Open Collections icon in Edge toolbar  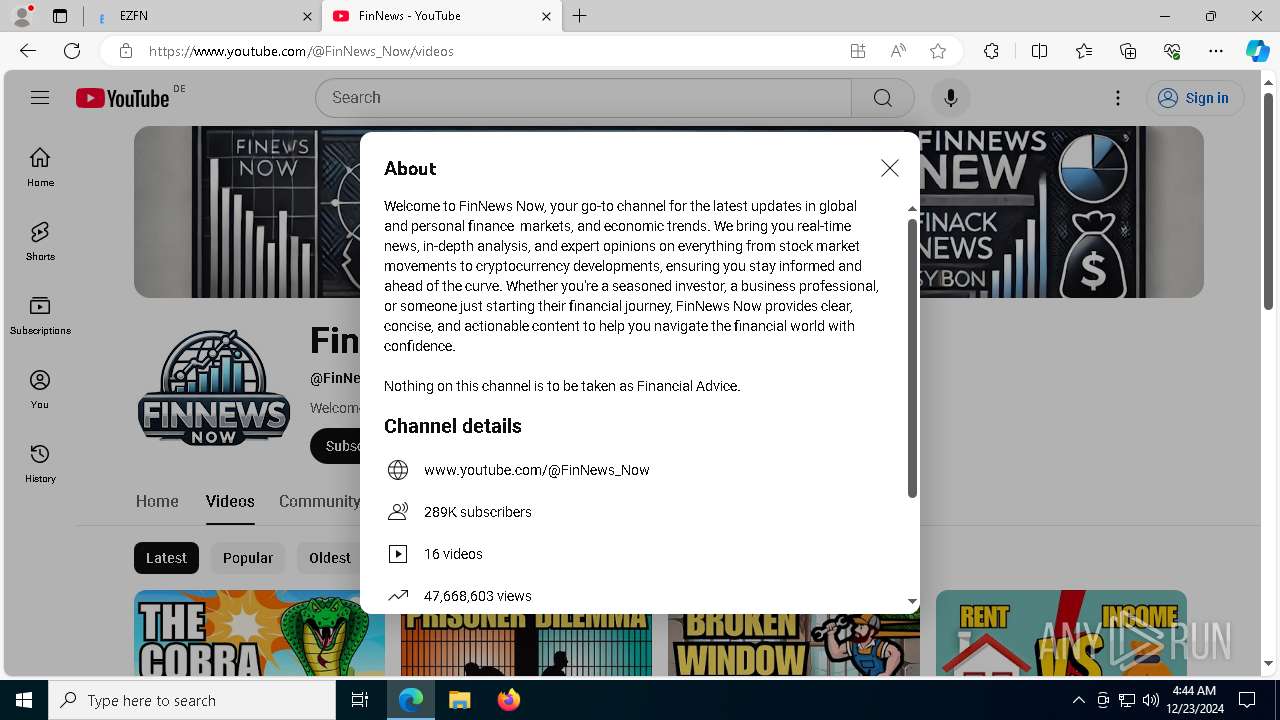tap(1128, 51)
